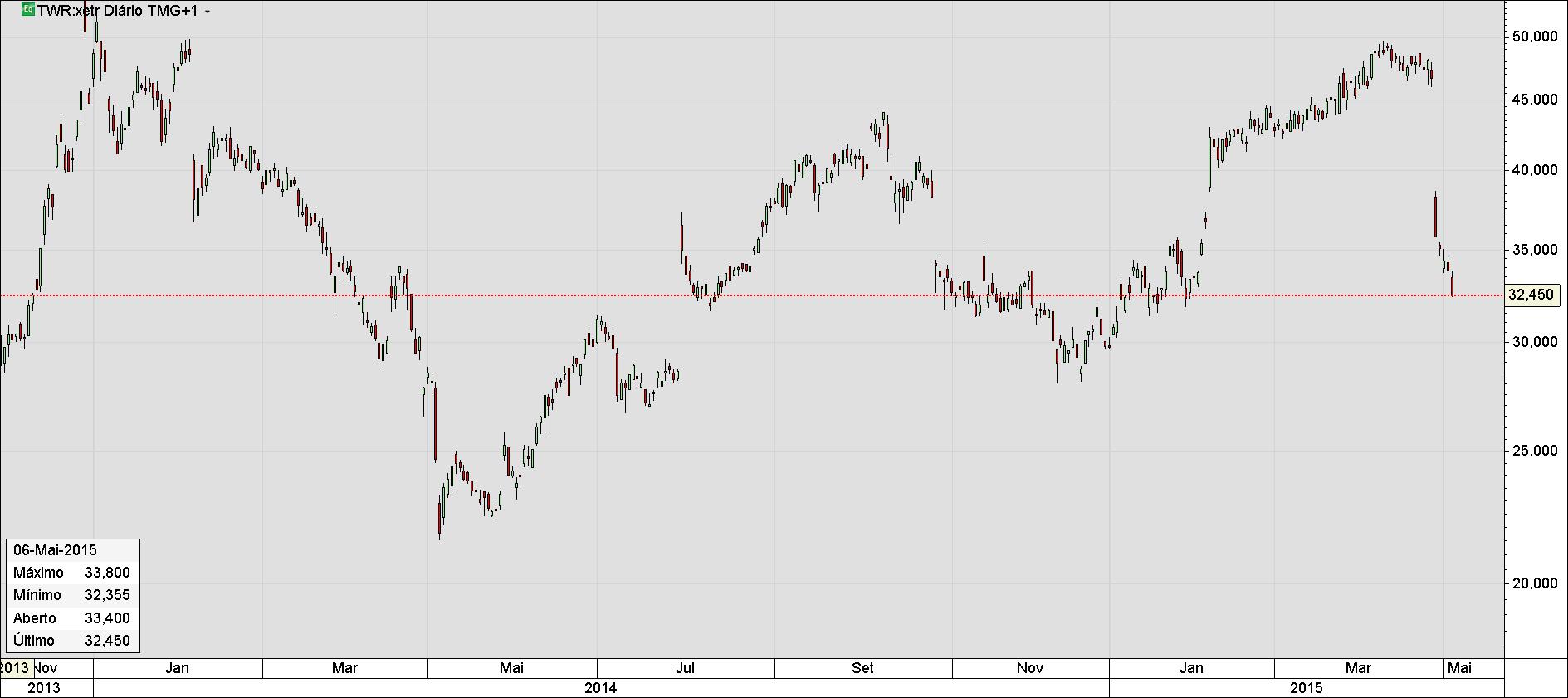Click the Mar label of year 2014

(x=344, y=668)
